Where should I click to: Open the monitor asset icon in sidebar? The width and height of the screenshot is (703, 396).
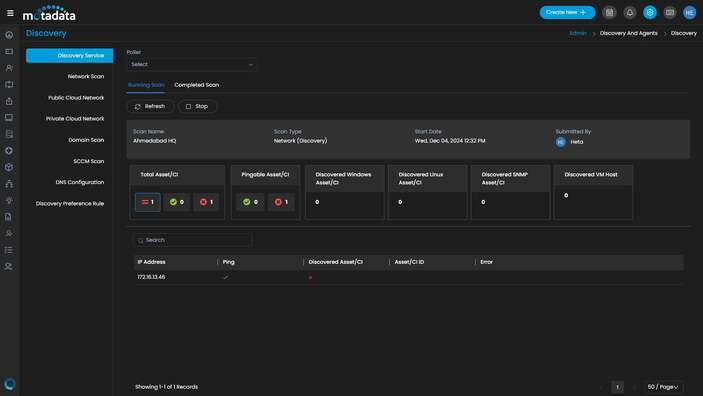pyautogui.click(x=9, y=117)
